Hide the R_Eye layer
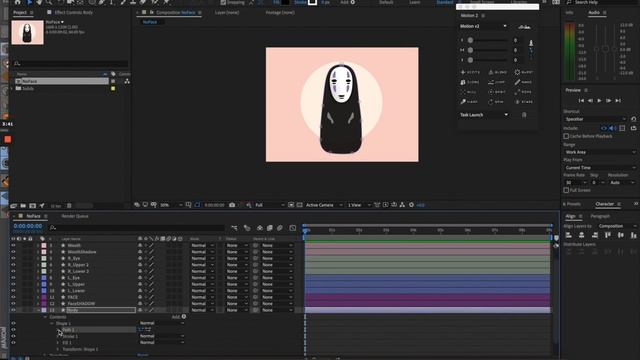This screenshot has height=360, width=640. pos(13,258)
